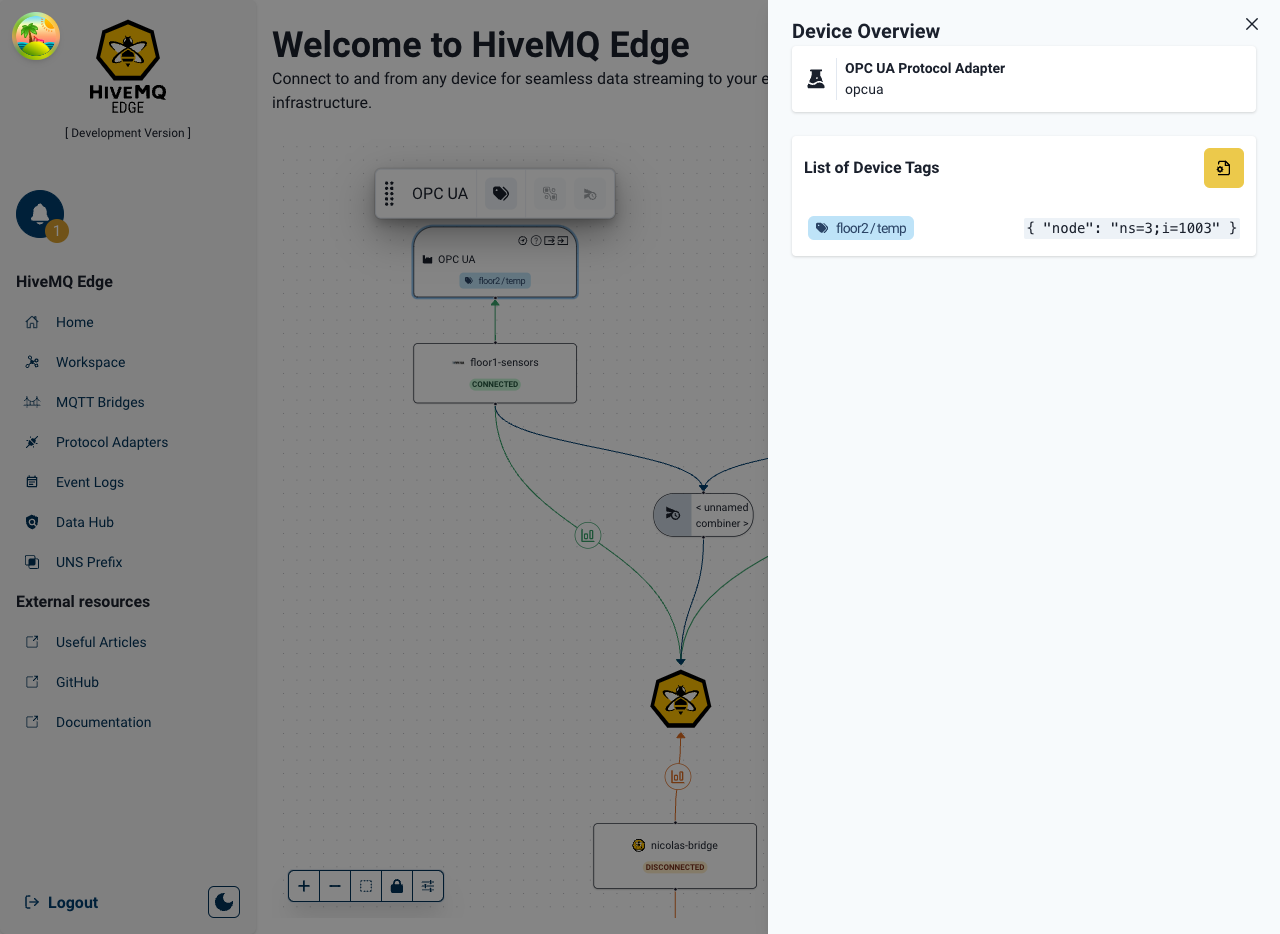
Task: Open MQTT Bridges page
Action: tap(100, 402)
